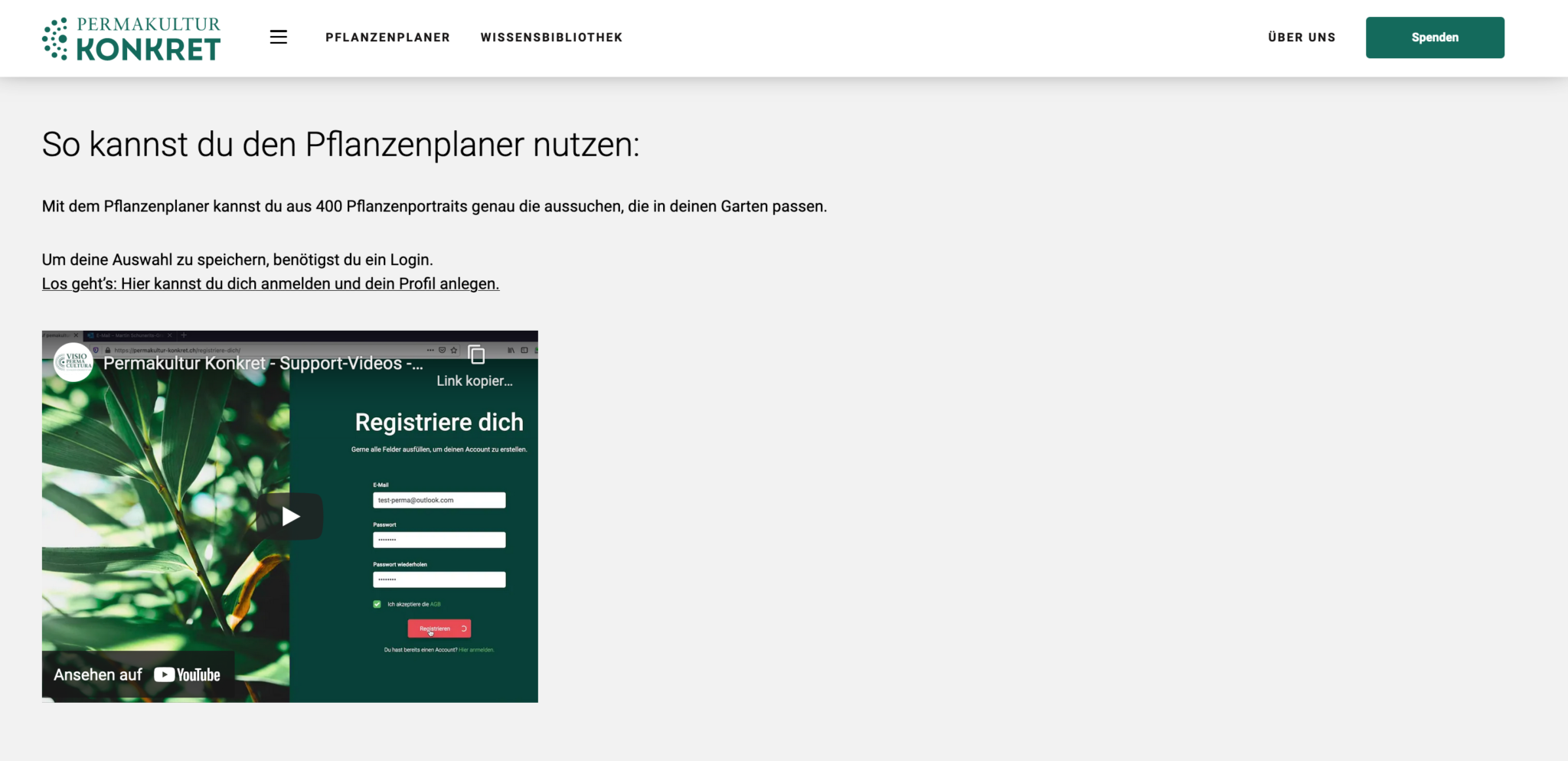
Task: Click the E-Mail field in video preview
Action: point(439,500)
